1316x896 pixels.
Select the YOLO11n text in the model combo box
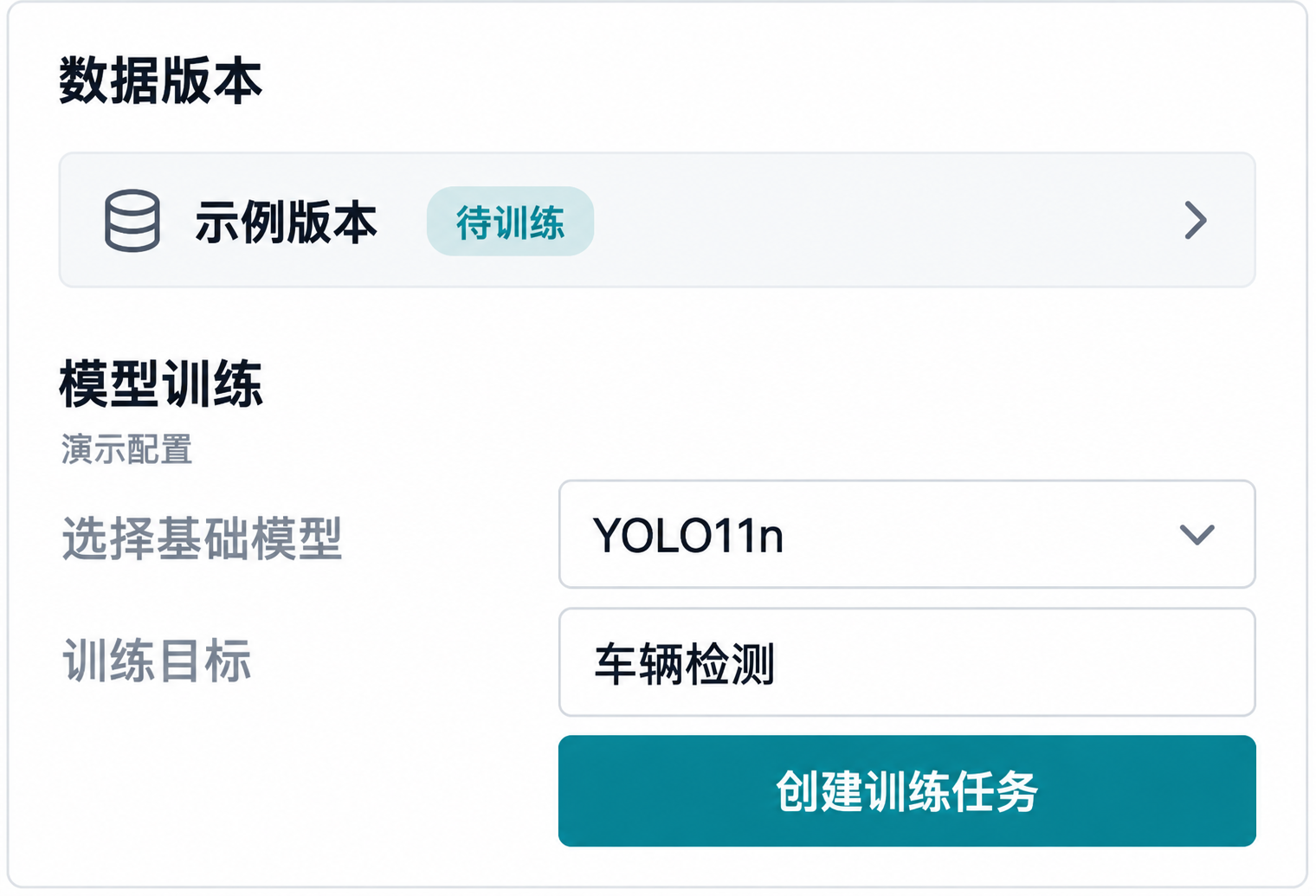(x=688, y=536)
